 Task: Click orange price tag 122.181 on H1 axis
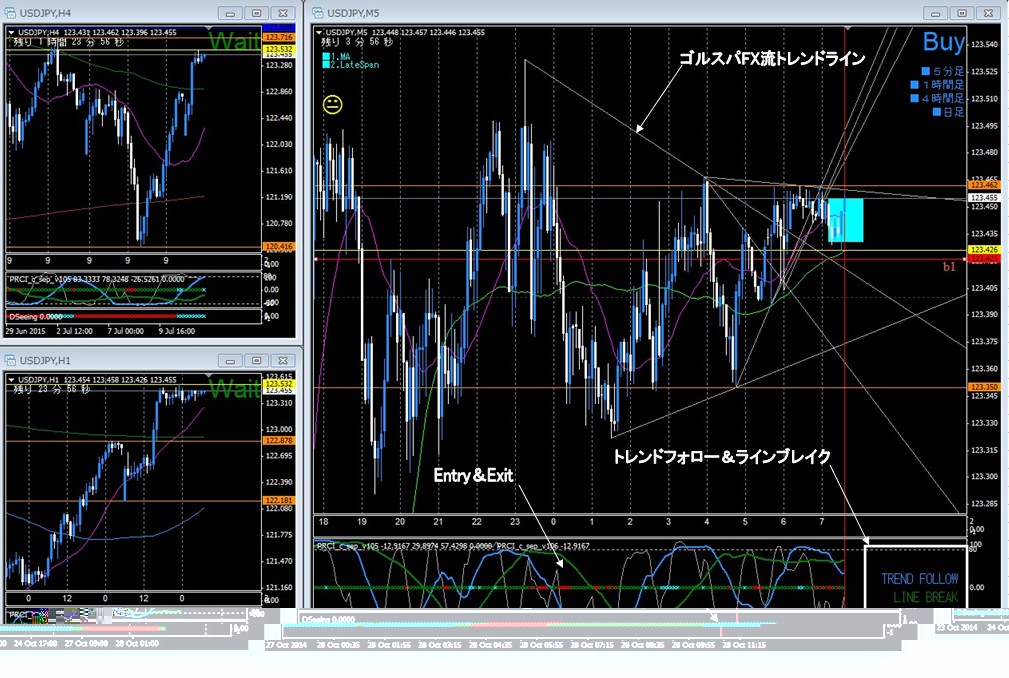279,500
